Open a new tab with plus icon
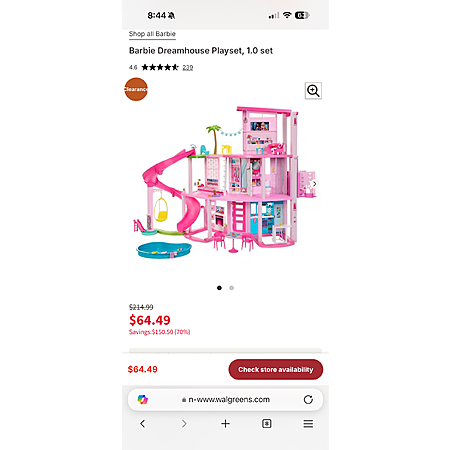Viewport: 450px width, 450px height. pos(225,424)
